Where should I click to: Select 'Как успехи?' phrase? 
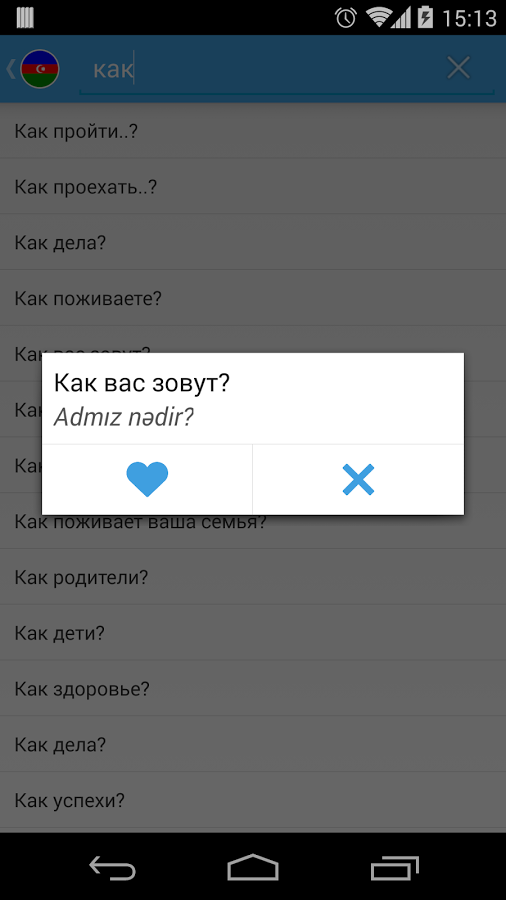tap(253, 800)
